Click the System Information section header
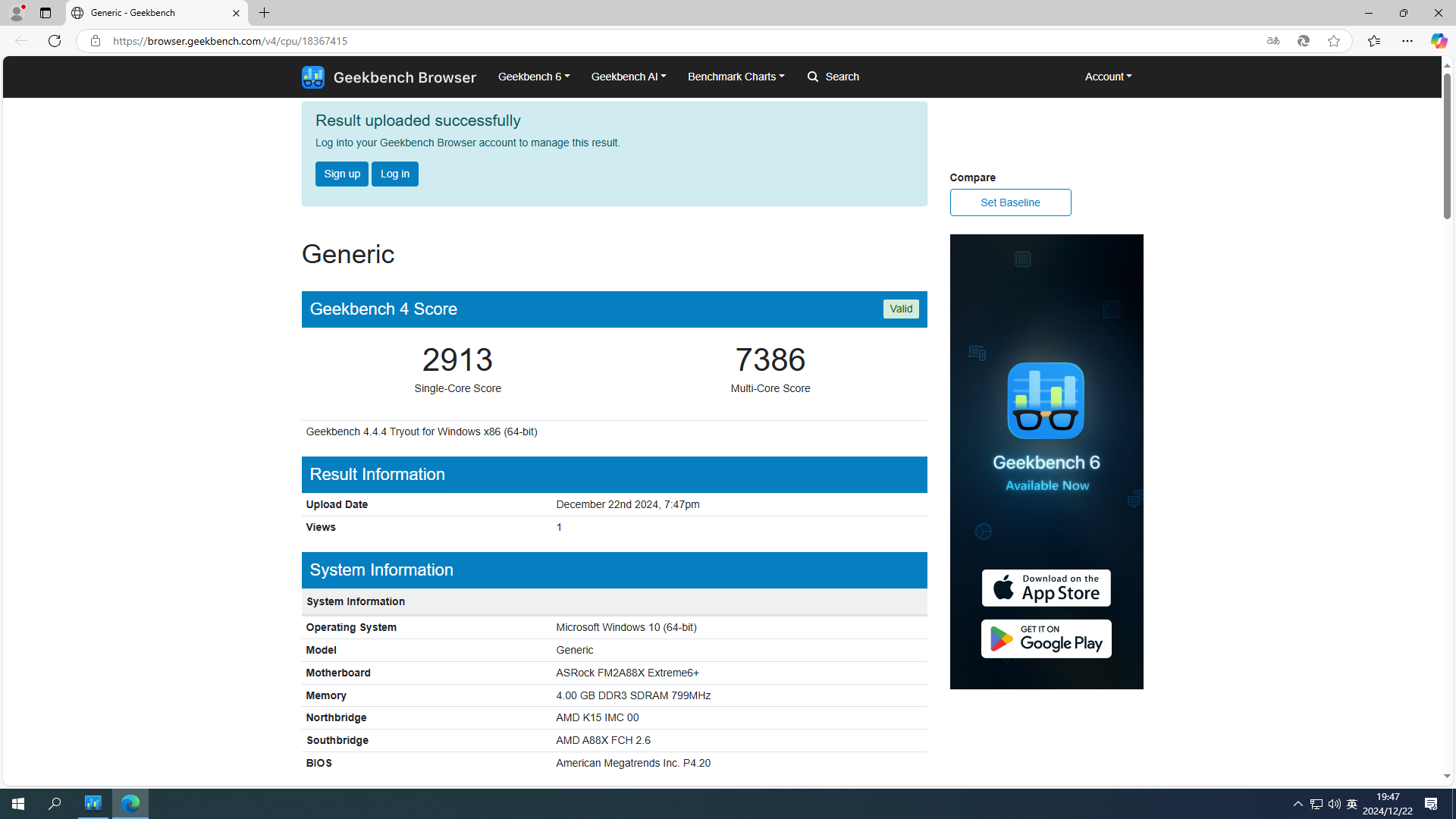The height and width of the screenshot is (819, 1456). click(x=614, y=570)
